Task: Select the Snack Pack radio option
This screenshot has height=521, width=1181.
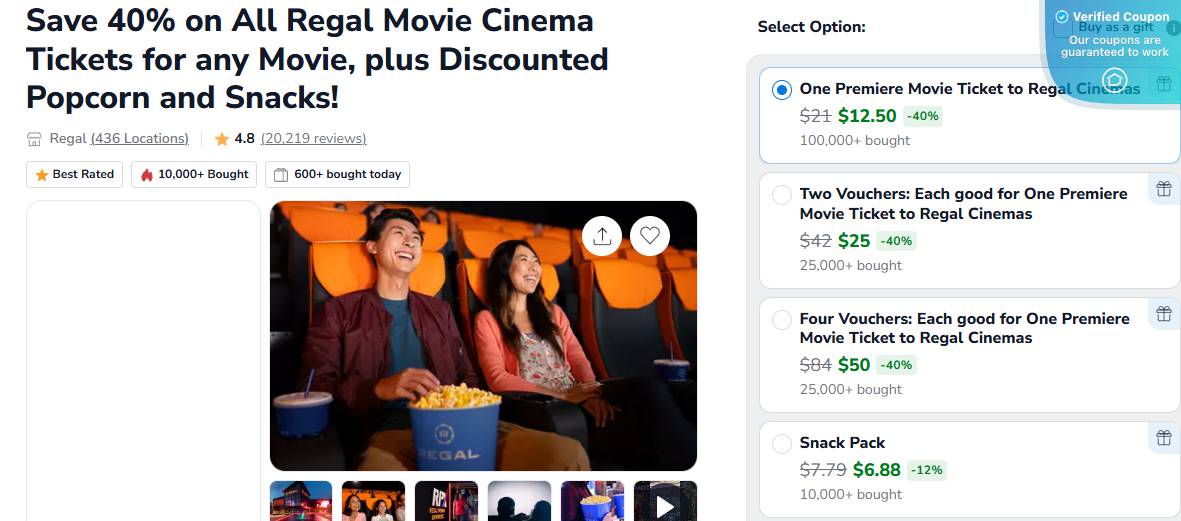Action: tap(782, 444)
